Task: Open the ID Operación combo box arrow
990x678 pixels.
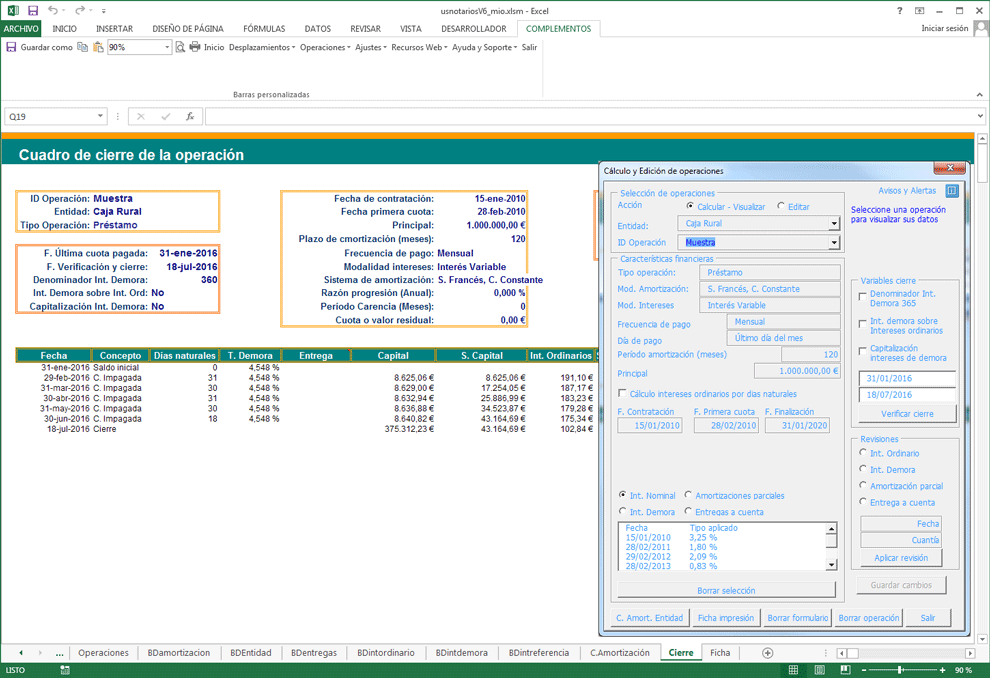Action: click(x=834, y=242)
